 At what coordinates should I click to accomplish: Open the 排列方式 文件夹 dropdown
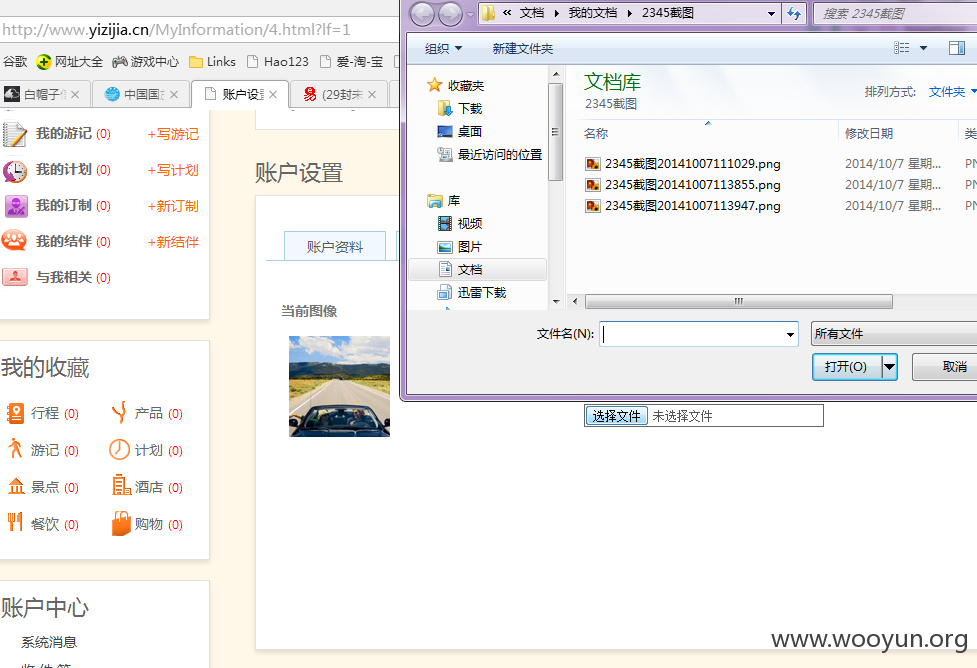[951, 92]
